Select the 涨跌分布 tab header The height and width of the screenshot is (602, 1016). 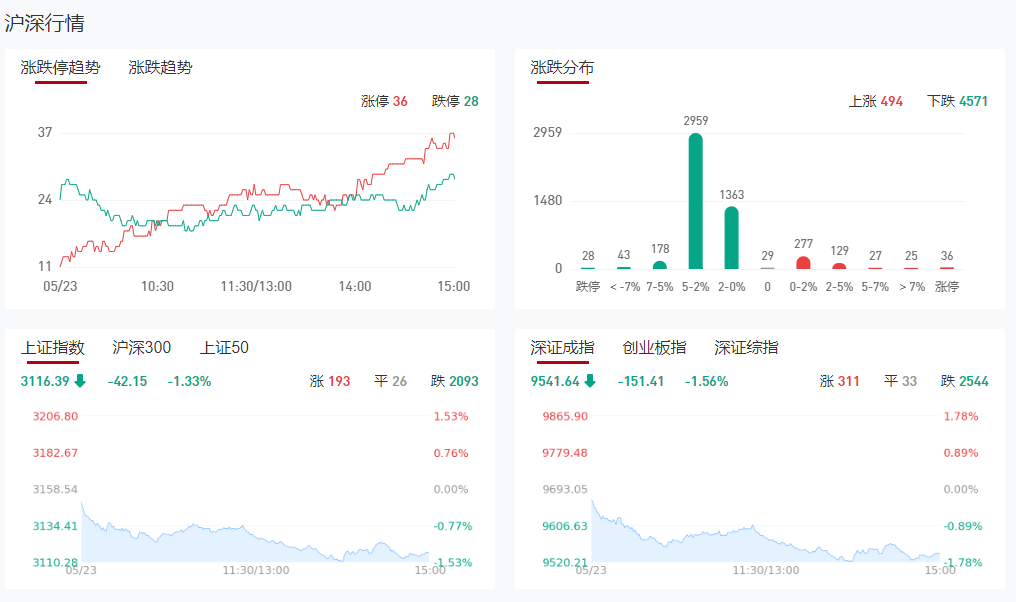[x=562, y=68]
